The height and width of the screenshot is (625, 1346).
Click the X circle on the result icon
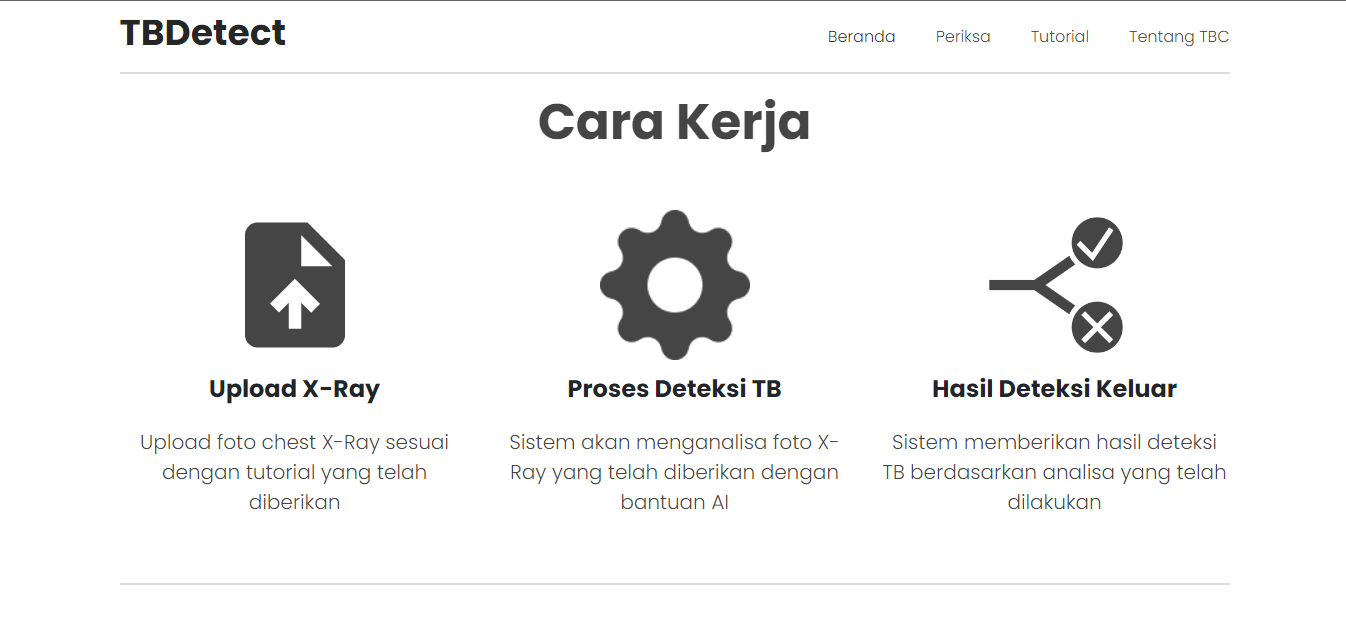(1097, 327)
